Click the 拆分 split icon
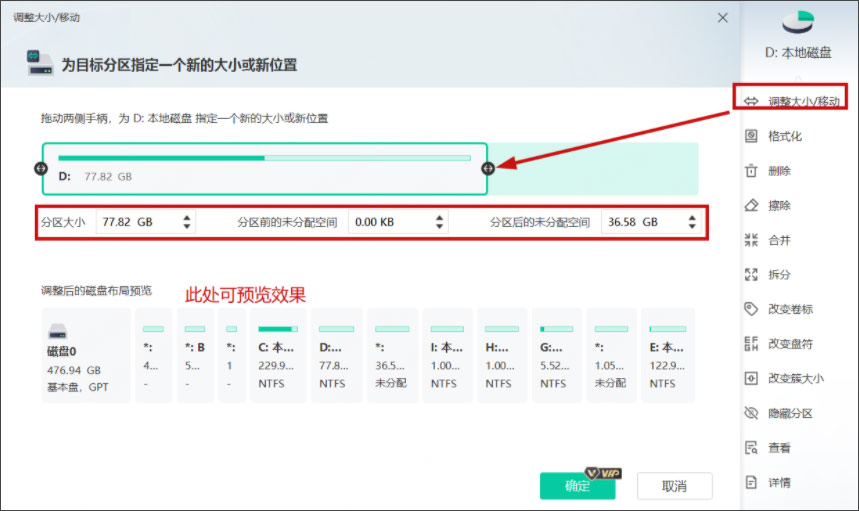 pos(751,274)
